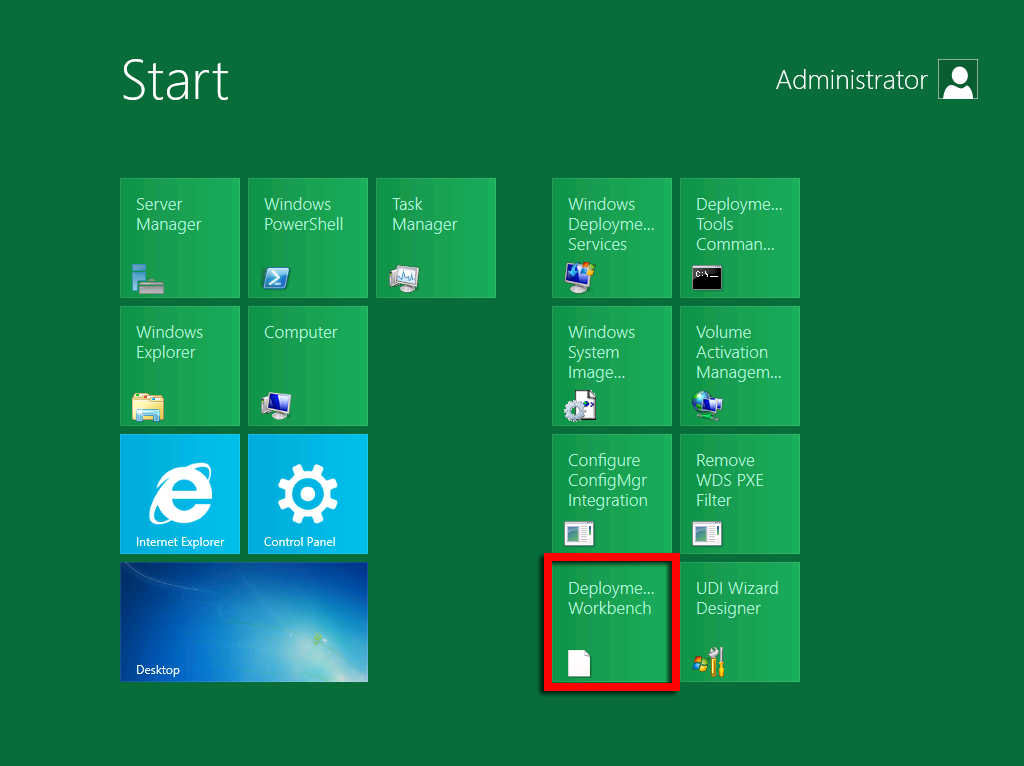Open the Windows Explorer tile
The width and height of the screenshot is (1024, 766).
(180, 366)
